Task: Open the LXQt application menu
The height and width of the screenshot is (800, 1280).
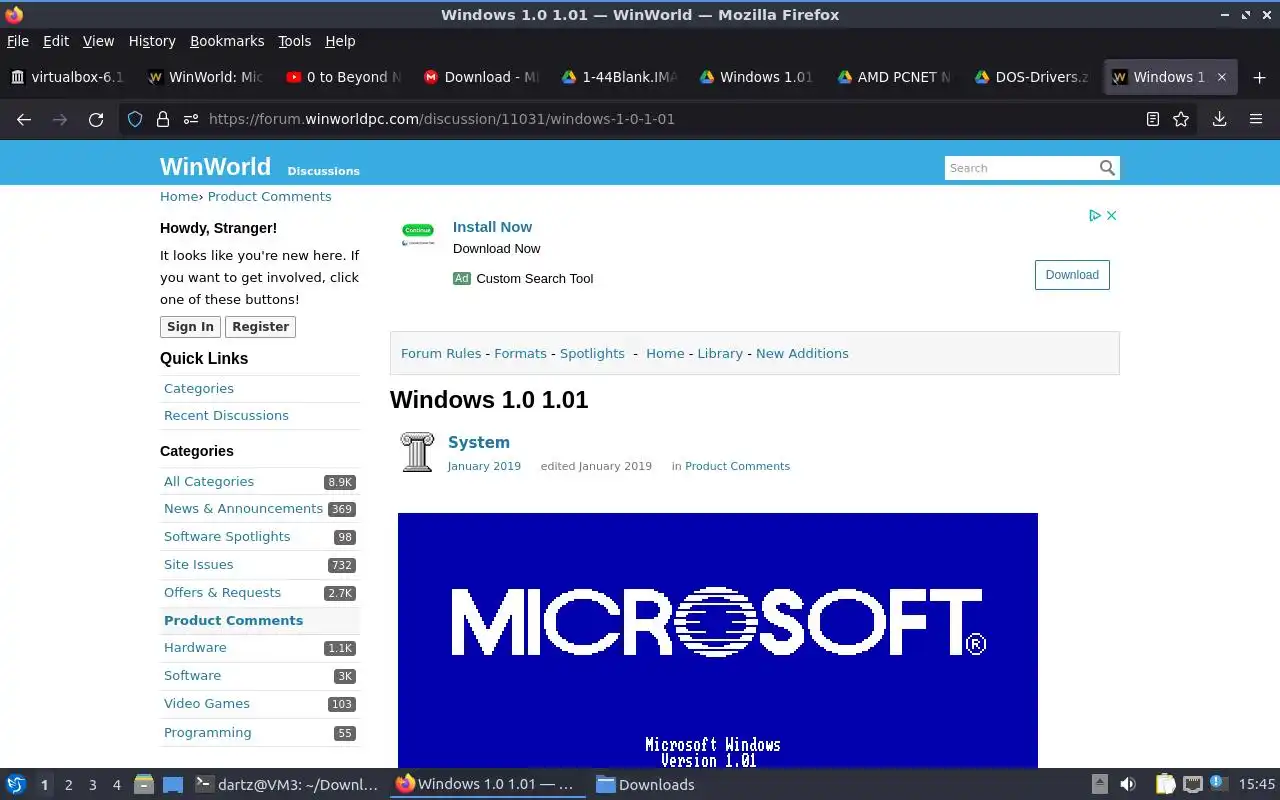Action: click(16, 784)
